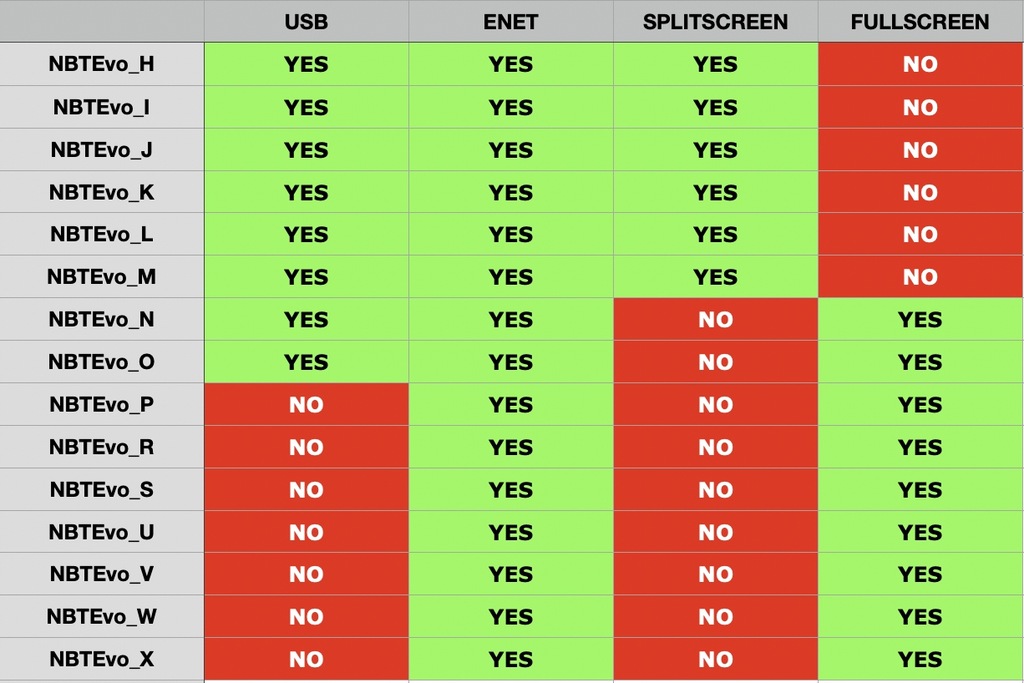The height and width of the screenshot is (683, 1024).
Task: Select the NBTEvo_H row header
Action: point(102,65)
